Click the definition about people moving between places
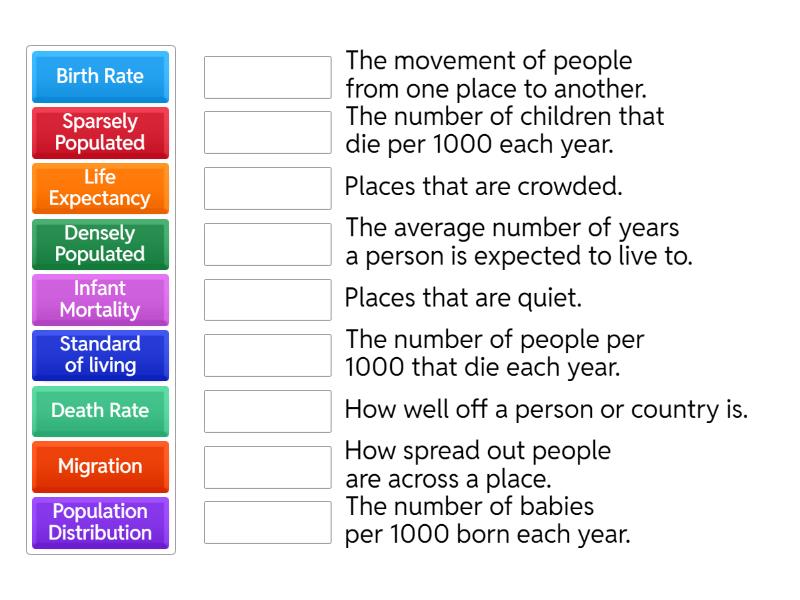Screen dimensions: 800x600 [x=488, y=74]
